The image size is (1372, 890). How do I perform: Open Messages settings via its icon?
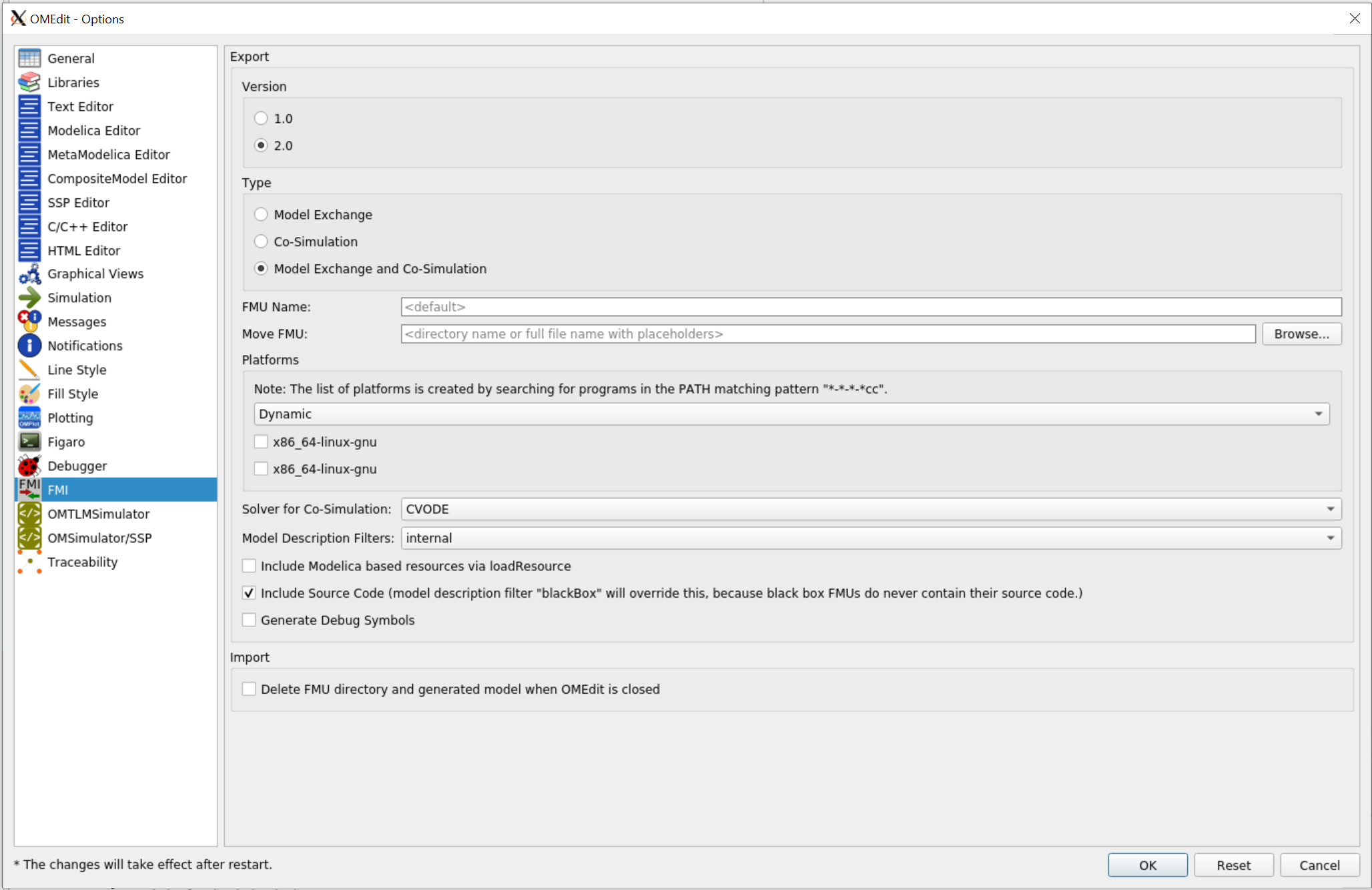[x=29, y=322]
